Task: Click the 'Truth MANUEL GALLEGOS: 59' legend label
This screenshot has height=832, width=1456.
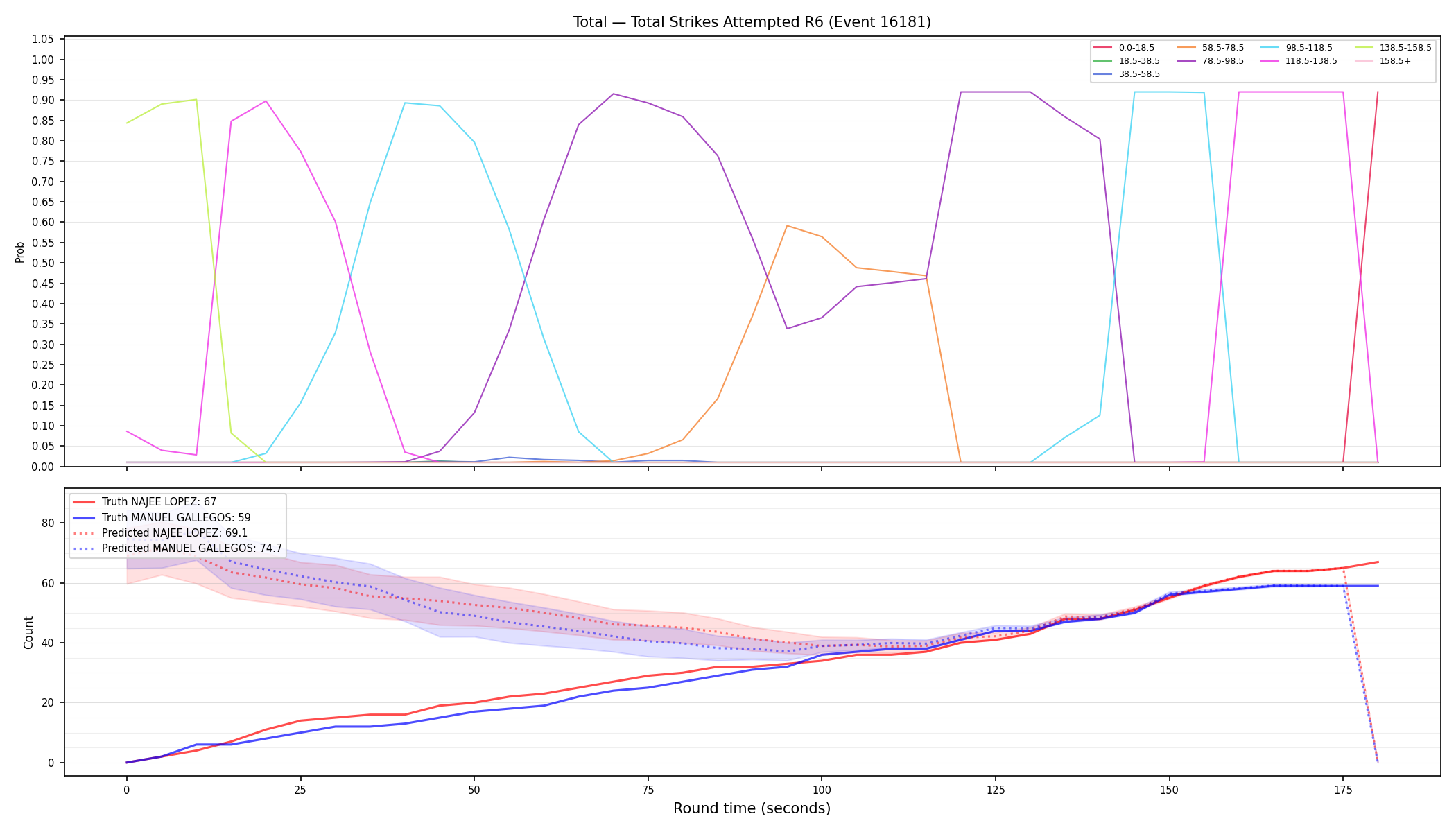Action: click(176, 517)
